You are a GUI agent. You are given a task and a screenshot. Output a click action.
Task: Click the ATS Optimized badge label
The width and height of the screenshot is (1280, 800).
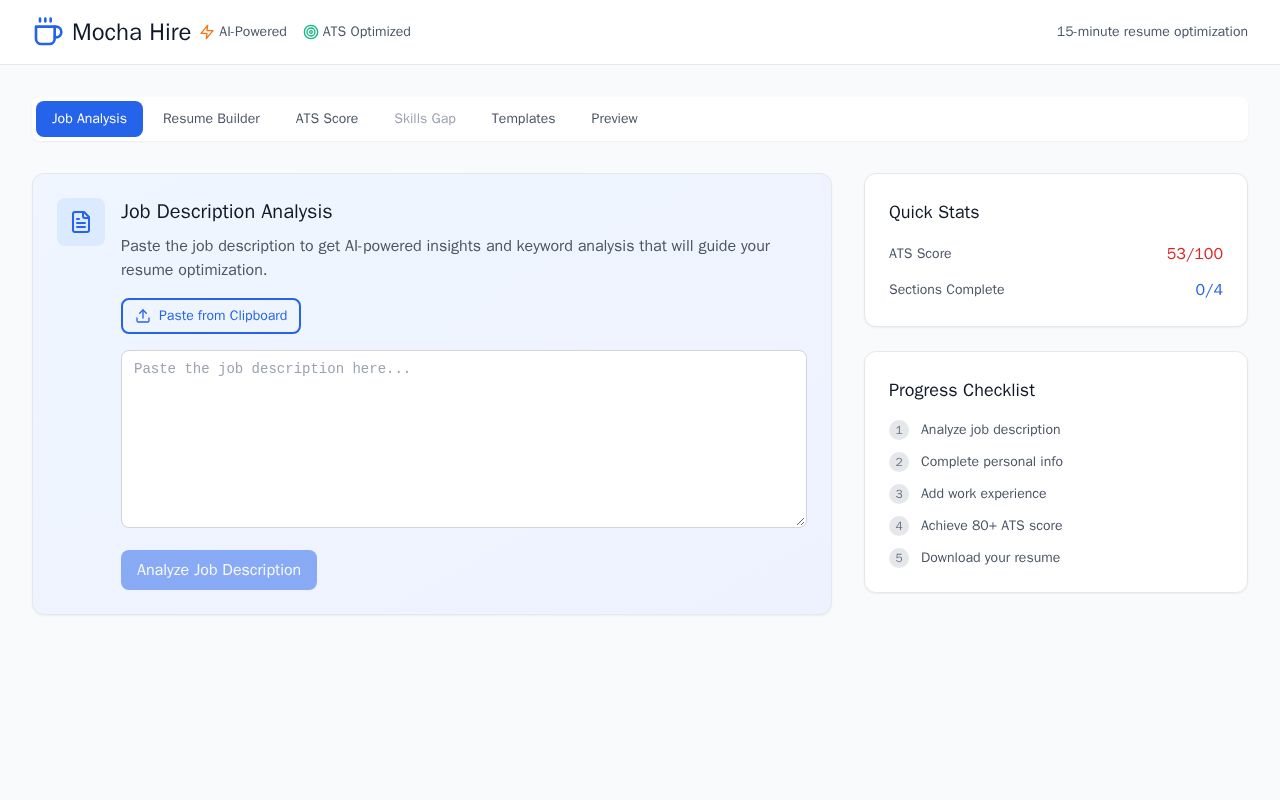click(x=367, y=32)
